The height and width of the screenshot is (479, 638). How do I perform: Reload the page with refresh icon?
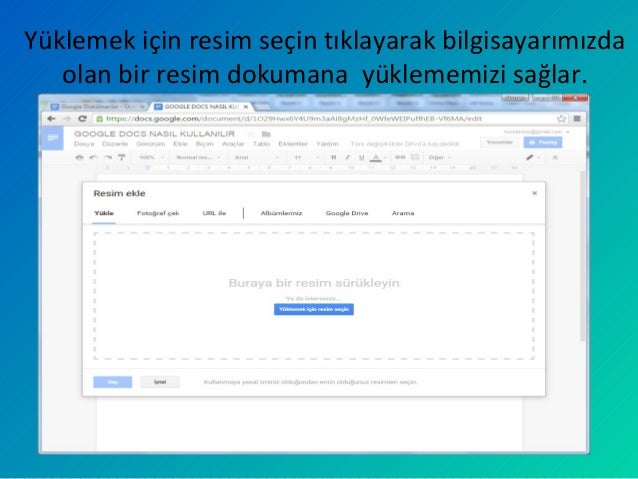[82, 118]
